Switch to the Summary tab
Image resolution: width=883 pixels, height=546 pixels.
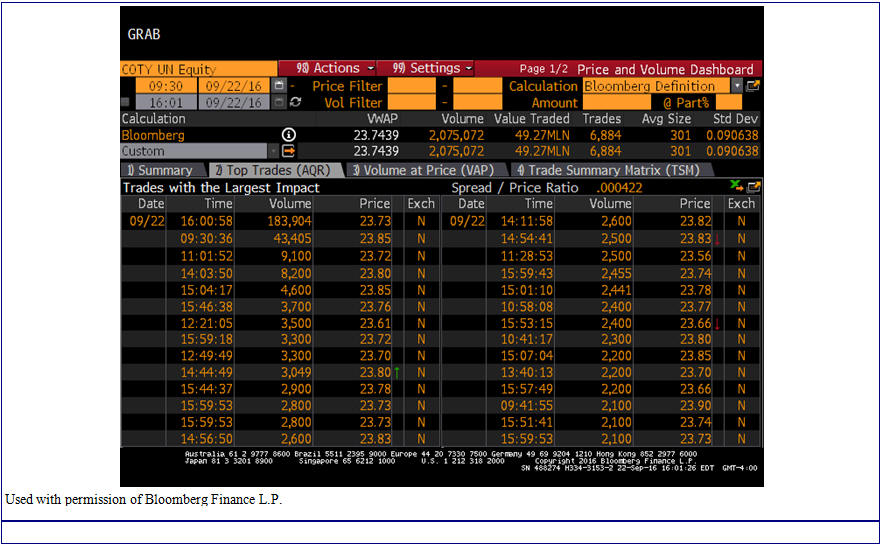[x=160, y=170]
